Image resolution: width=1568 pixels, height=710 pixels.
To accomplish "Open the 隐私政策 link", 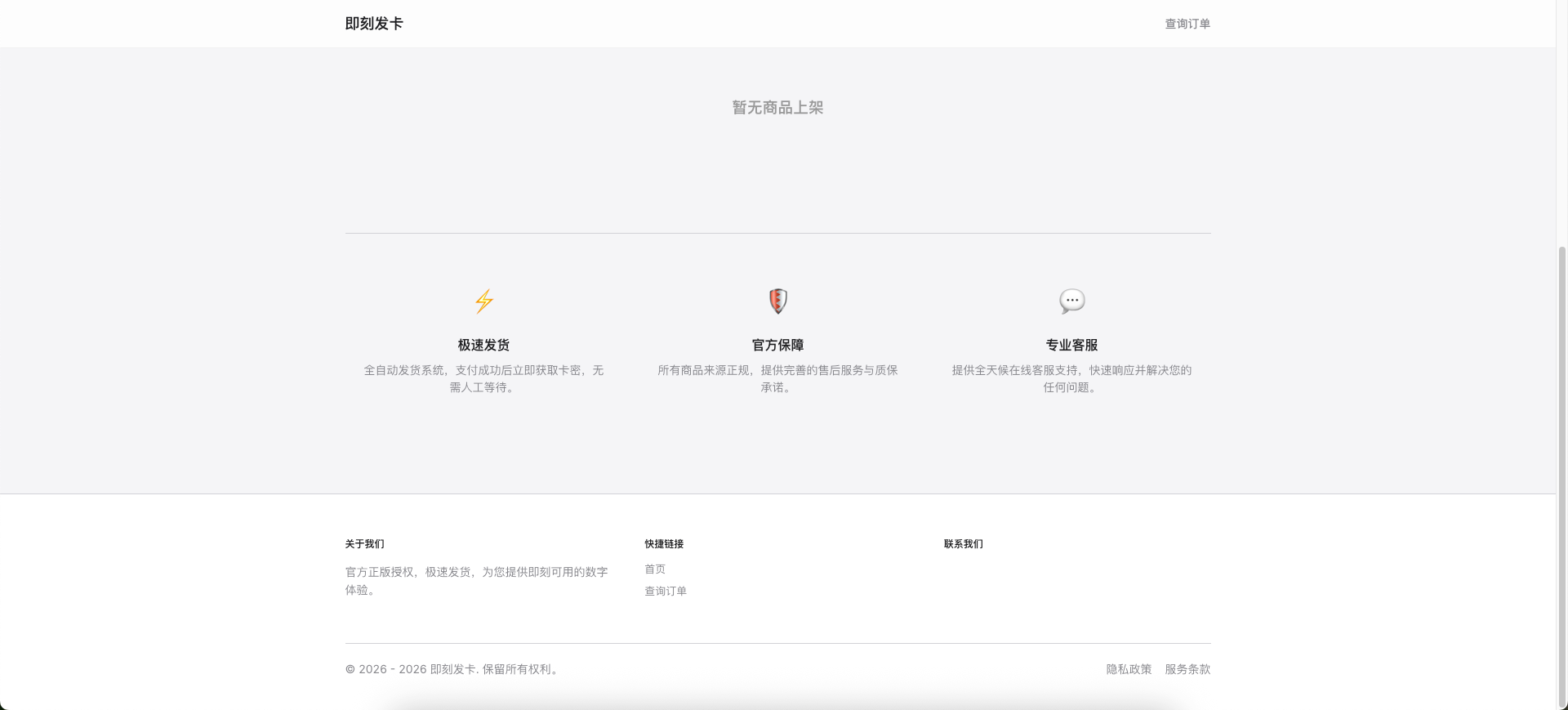I will pos(1129,669).
